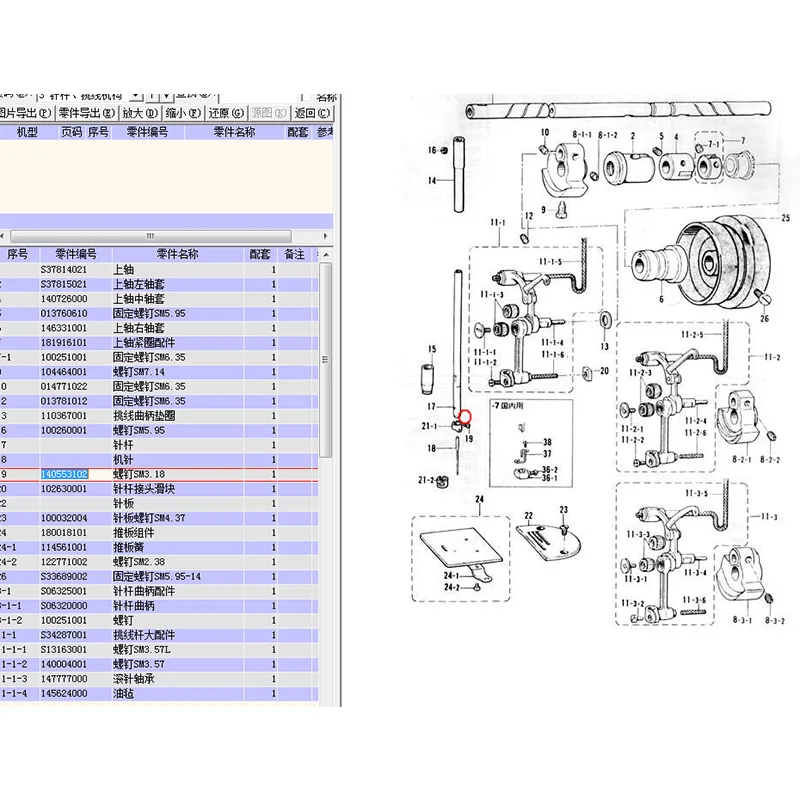This screenshot has height=800, width=800.
Task: Click the horizontal scrollbar left arrow
Action: pos(3,236)
